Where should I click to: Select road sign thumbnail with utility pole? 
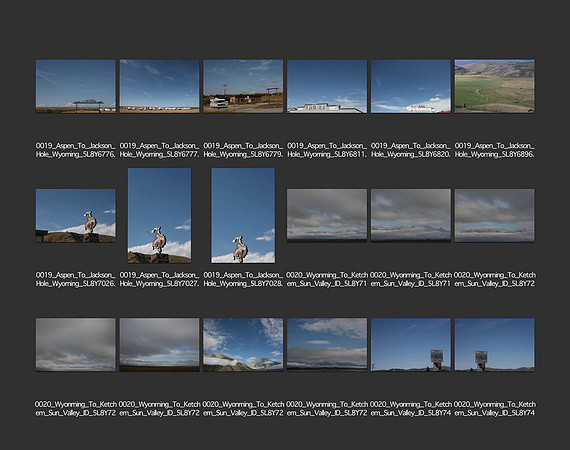point(411,345)
